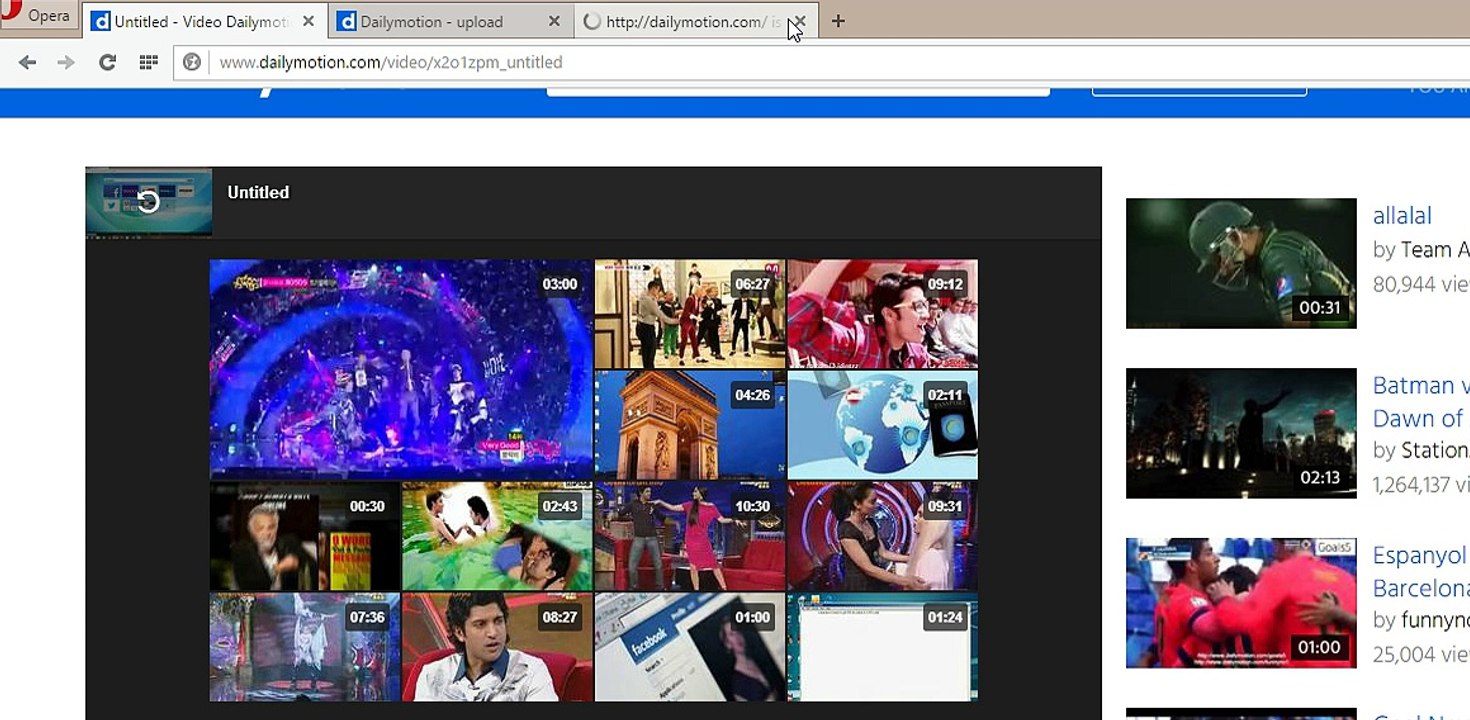Play the Arc de Triomphe video 04:26

690,425
